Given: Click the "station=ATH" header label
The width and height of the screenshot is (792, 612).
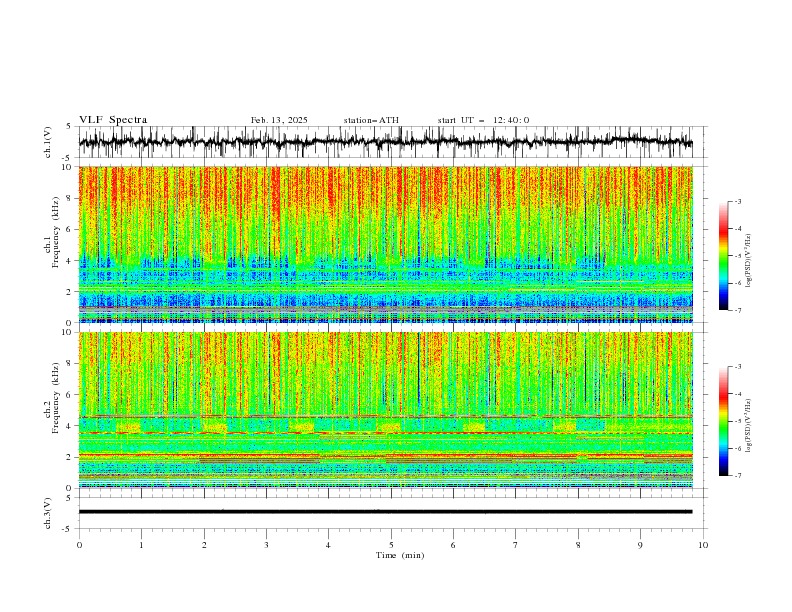Looking at the screenshot, I should (x=371, y=120).
